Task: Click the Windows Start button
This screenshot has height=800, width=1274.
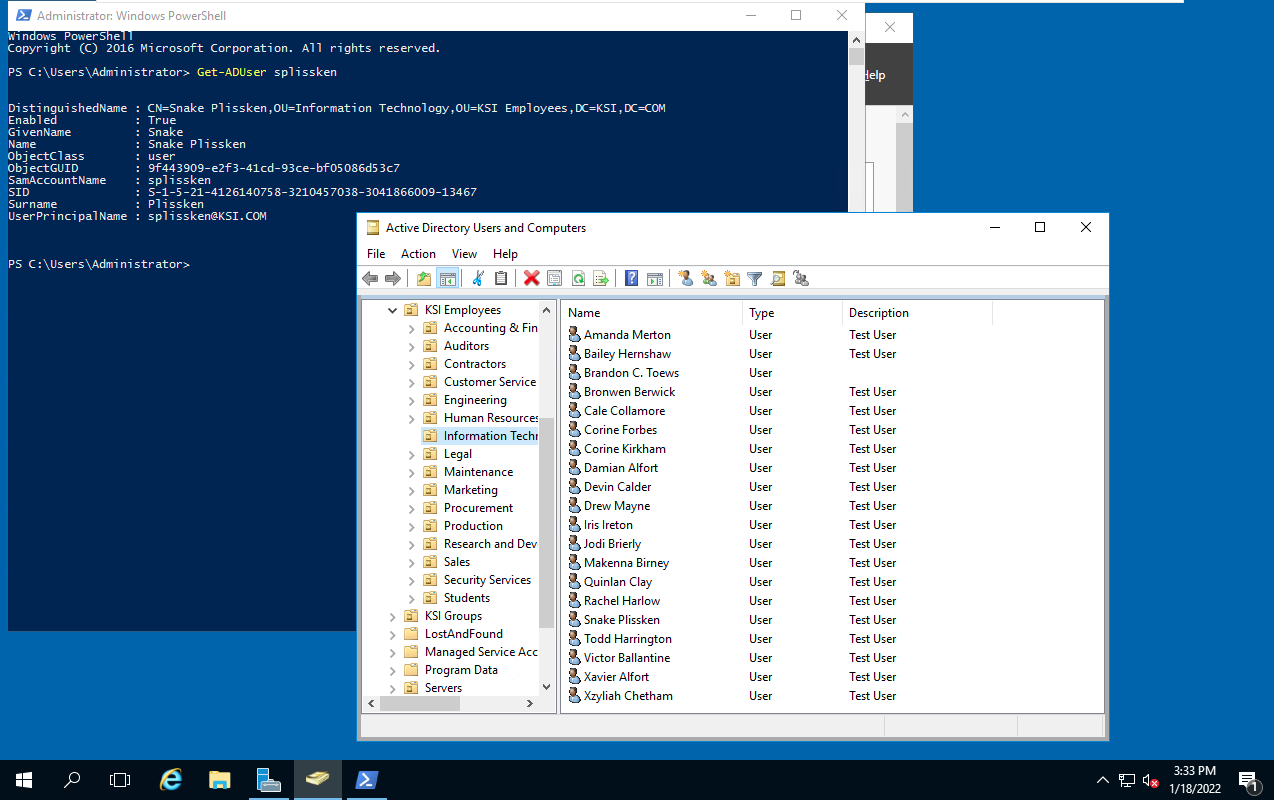Action: (24, 780)
